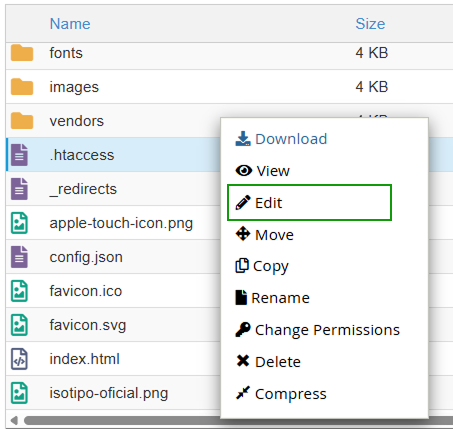Select the fonts folder name

pos(66,53)
